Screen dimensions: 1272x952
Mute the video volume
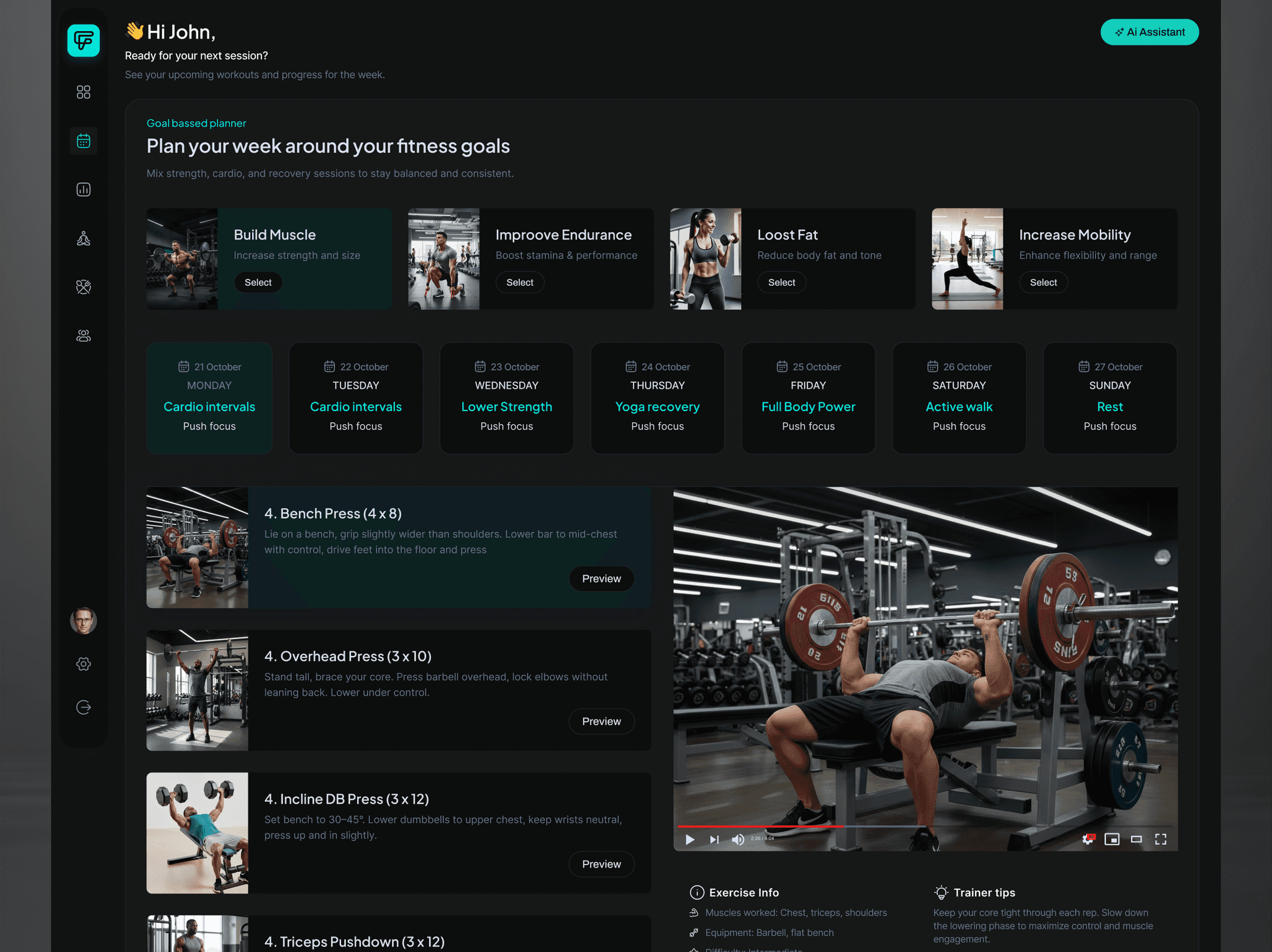click(738, 840)
